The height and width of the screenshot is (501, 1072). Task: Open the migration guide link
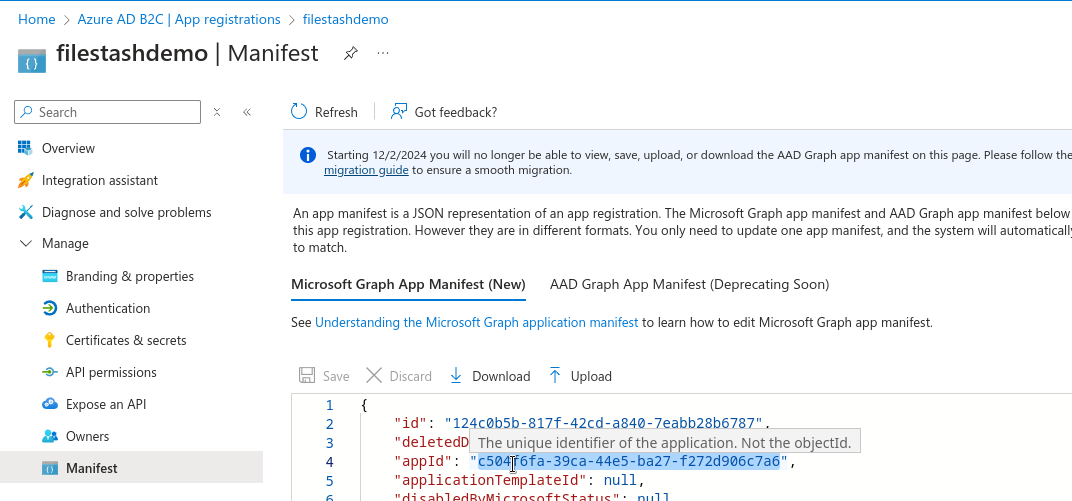pos(366,170)
